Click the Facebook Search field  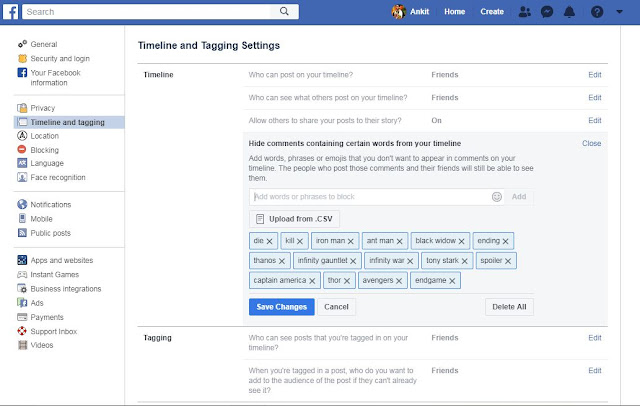[x=146, y=12]
